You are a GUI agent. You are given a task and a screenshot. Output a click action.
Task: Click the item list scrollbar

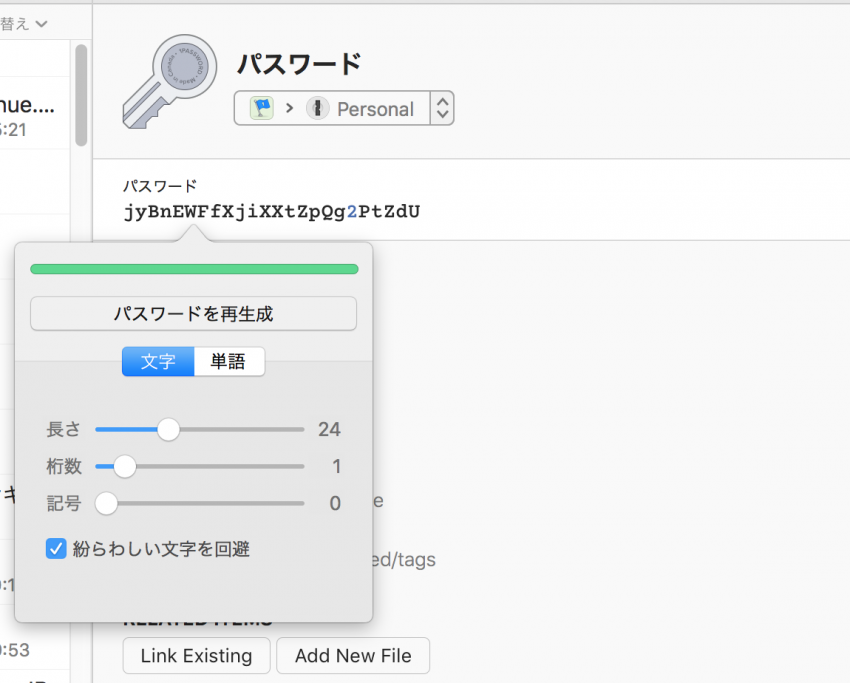pyautogui.click(x=81, y=95)
